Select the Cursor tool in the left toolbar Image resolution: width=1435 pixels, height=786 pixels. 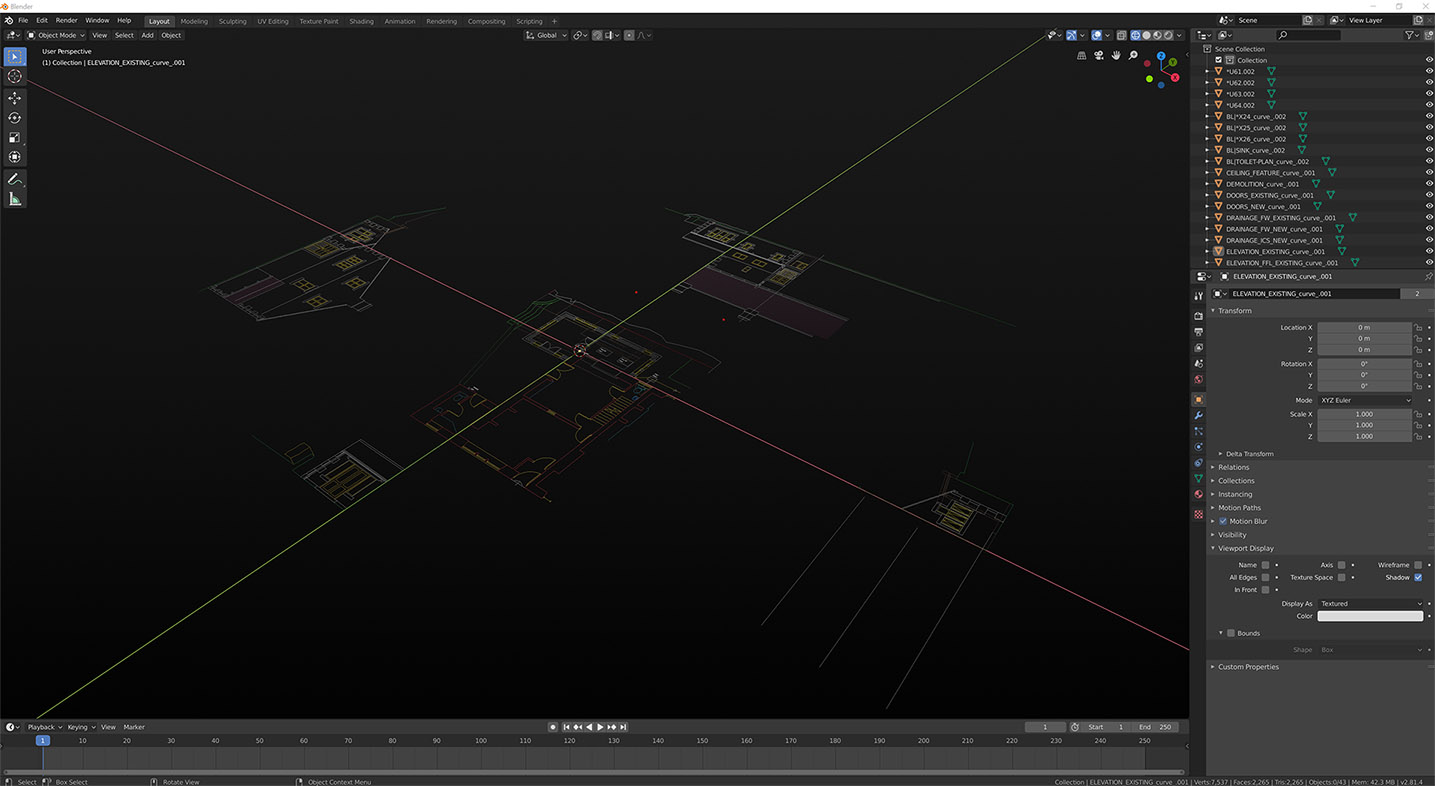coord(15,76)
